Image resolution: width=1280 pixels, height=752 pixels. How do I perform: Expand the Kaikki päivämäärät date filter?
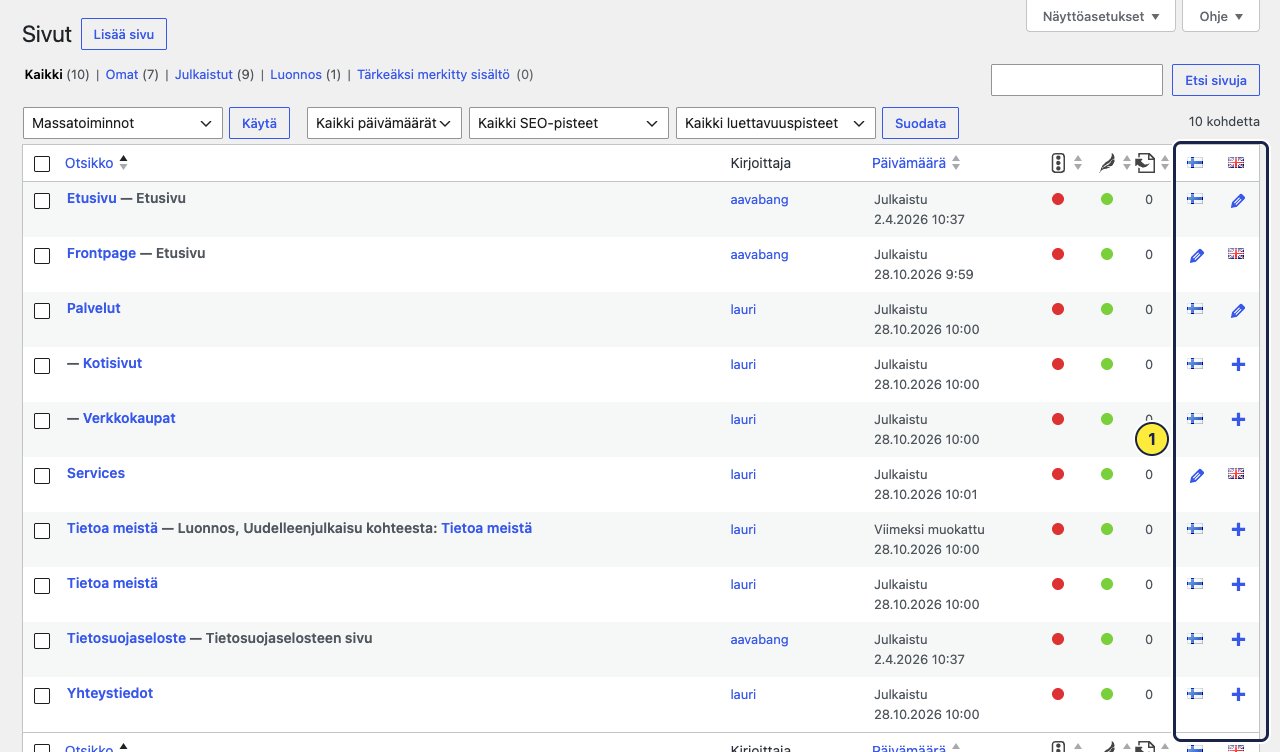pos(384,123)
